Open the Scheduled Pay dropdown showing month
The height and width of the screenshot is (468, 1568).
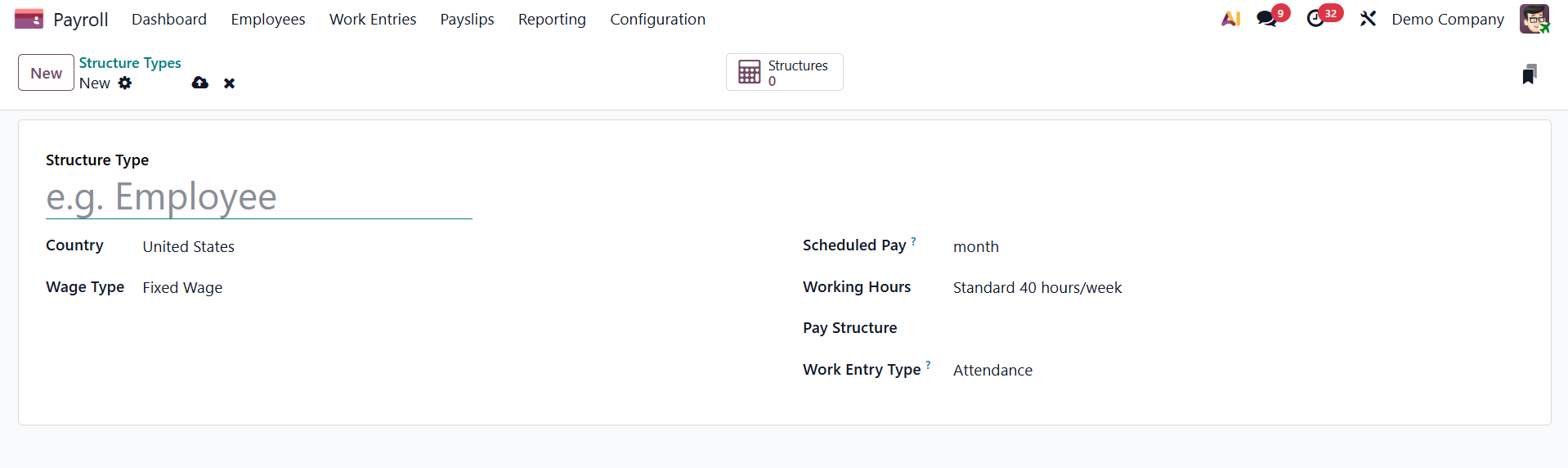pyautogui.click(x=1145, y=247)
